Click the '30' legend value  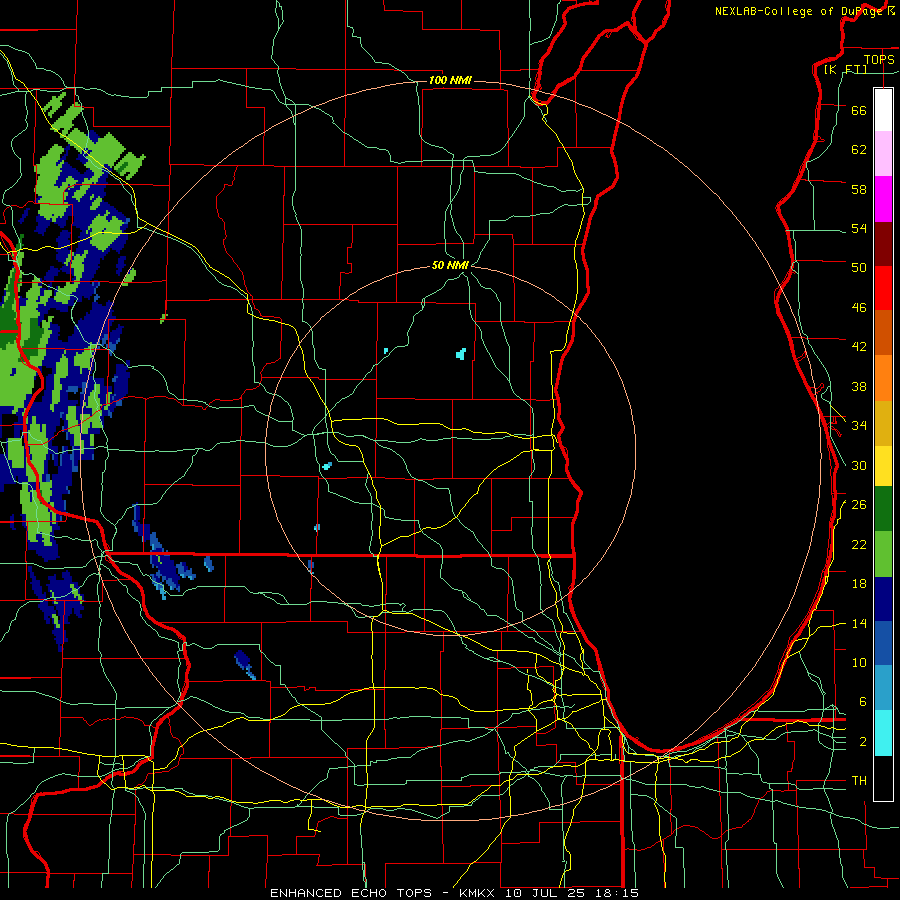click(x=859, y=465)
